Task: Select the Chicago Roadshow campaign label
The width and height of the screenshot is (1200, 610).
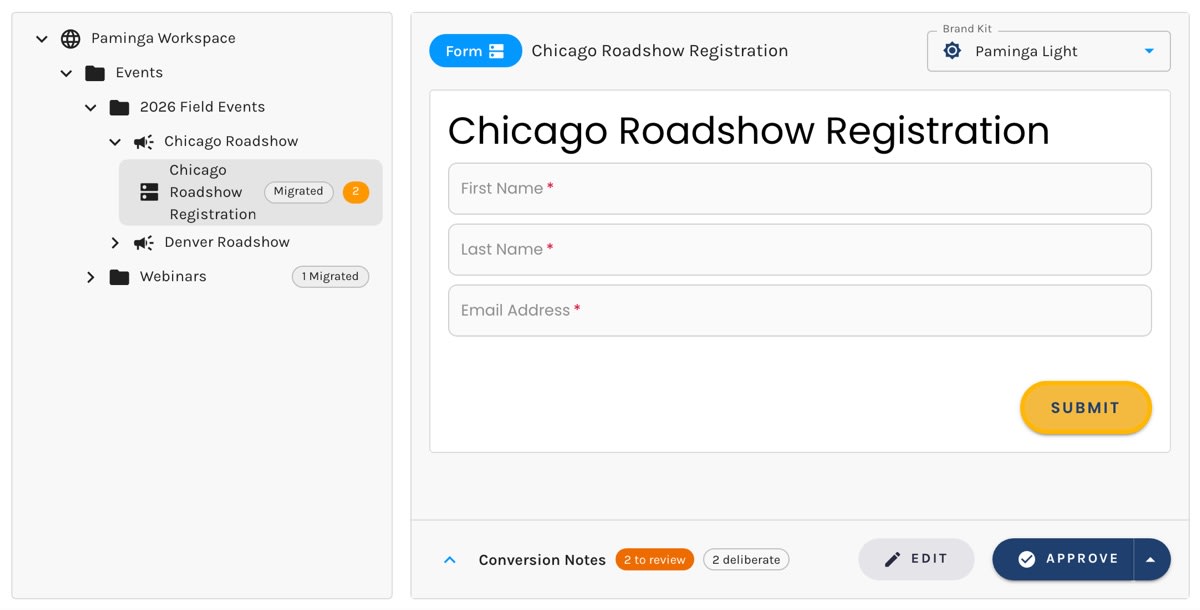Action: (x=231, y=142)
